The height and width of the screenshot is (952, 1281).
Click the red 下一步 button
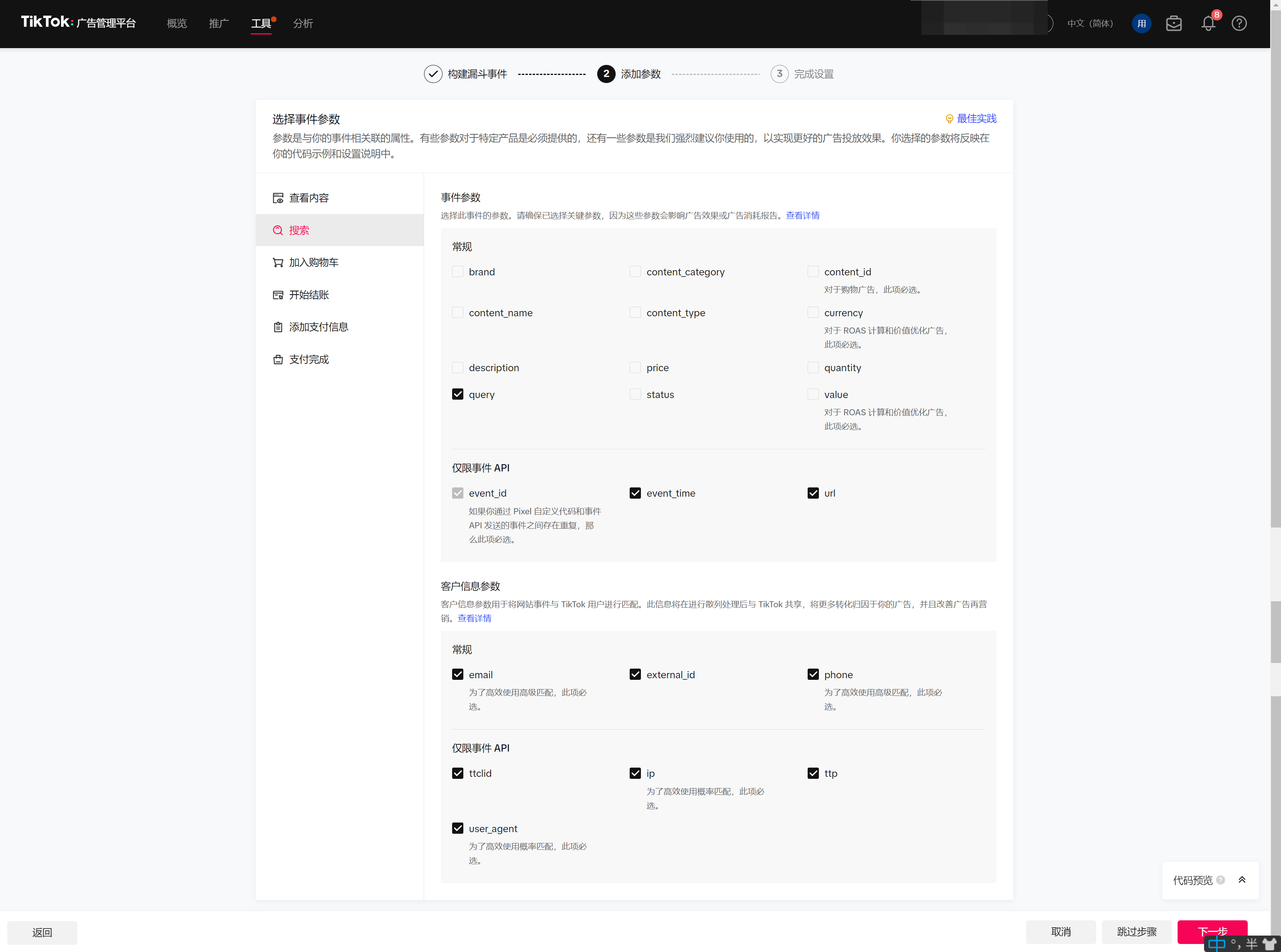coord(1212,932)
